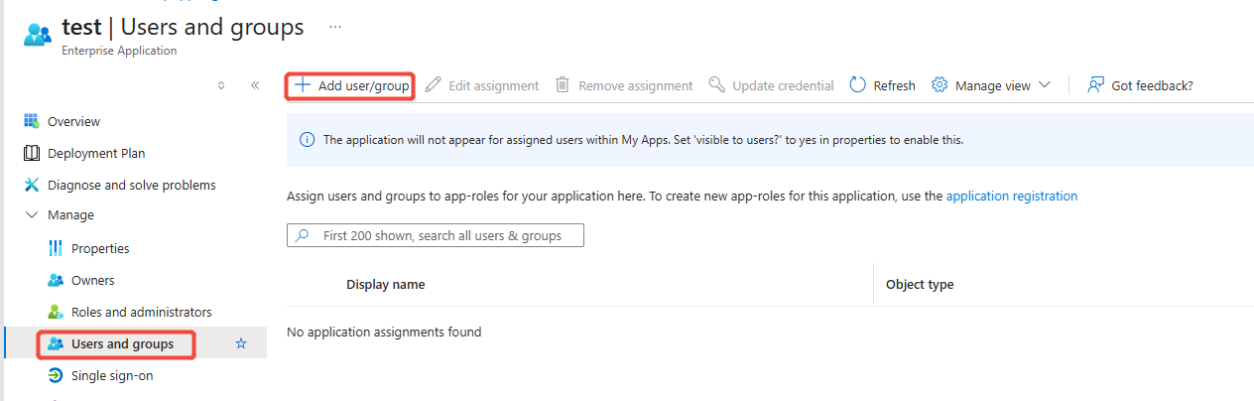The height and width of the screenshot is (401, 1254).
Task: Click 'No application assignments found' text
Action: tap(384, 331)
